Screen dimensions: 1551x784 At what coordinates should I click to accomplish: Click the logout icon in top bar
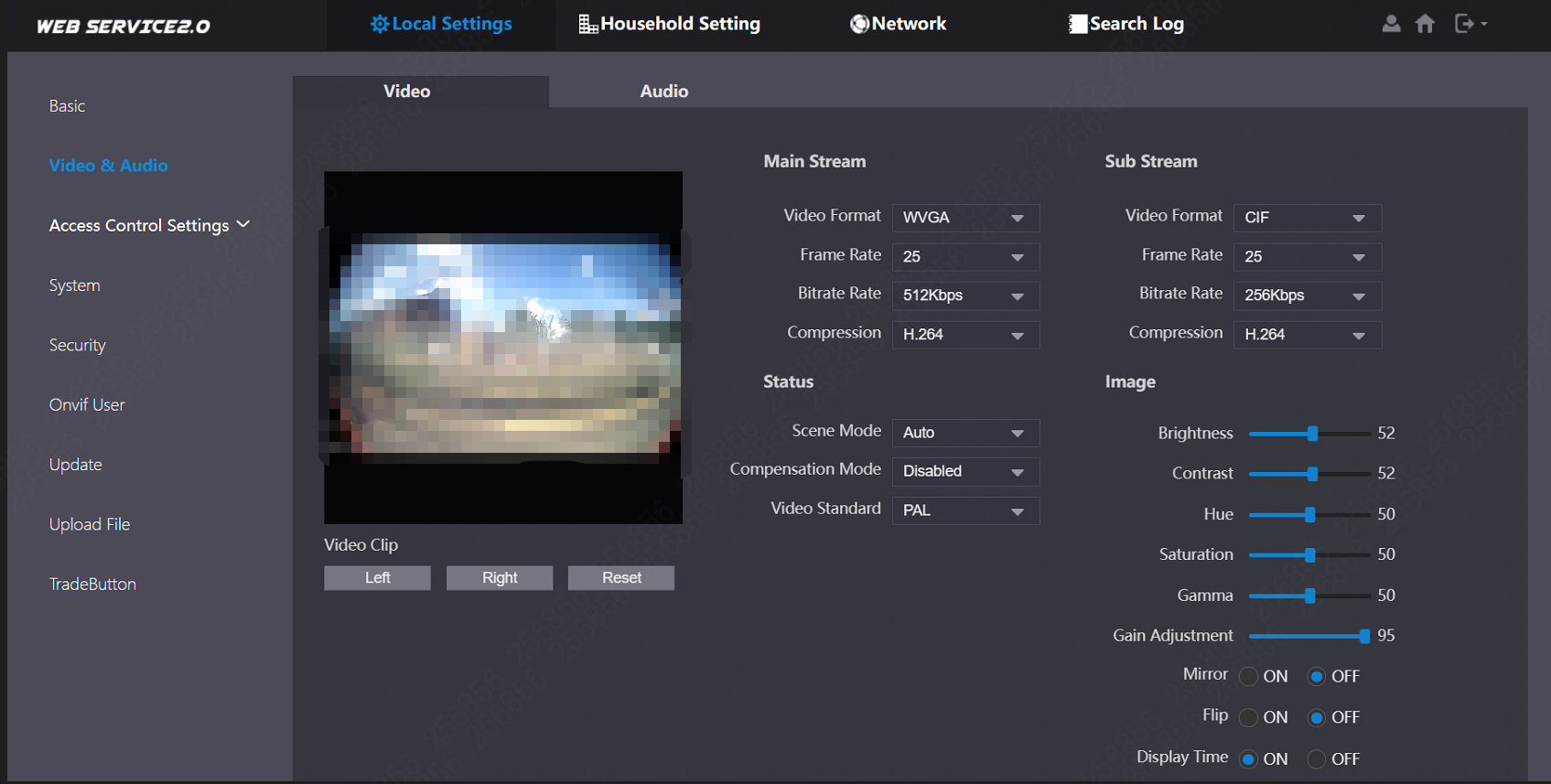tap(1465, 24)
